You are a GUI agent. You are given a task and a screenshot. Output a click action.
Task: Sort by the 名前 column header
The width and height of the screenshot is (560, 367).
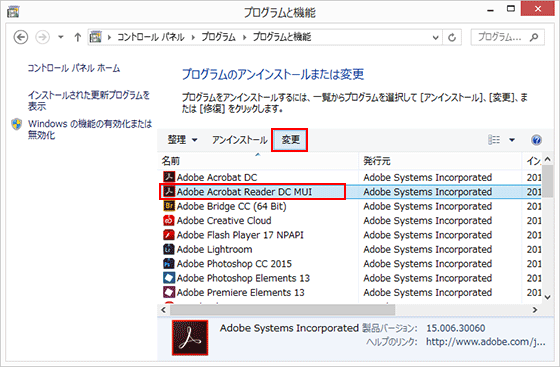pyautogui.click(x=258, y=161)
